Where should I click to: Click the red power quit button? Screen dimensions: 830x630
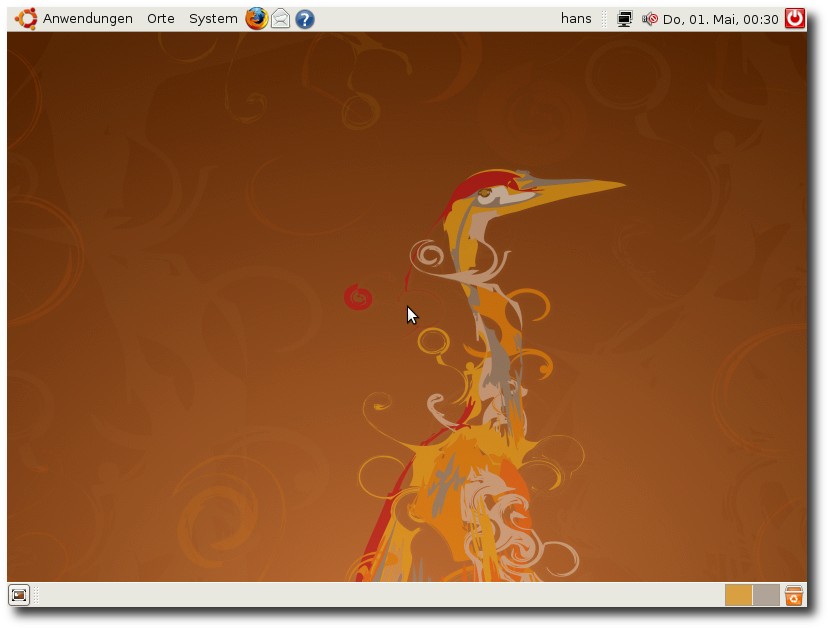795,19
